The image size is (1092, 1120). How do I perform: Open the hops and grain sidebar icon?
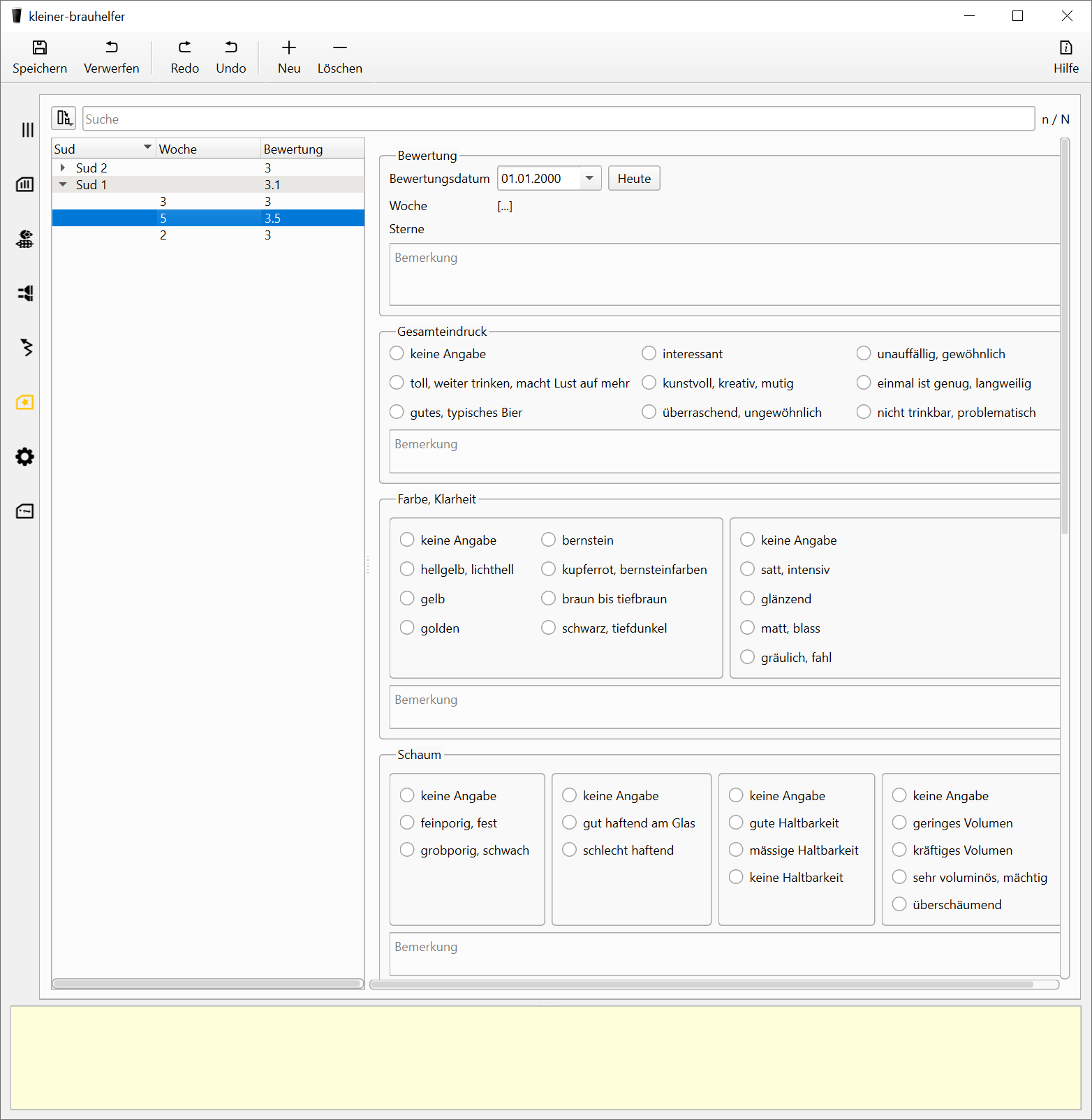point(25,239)
